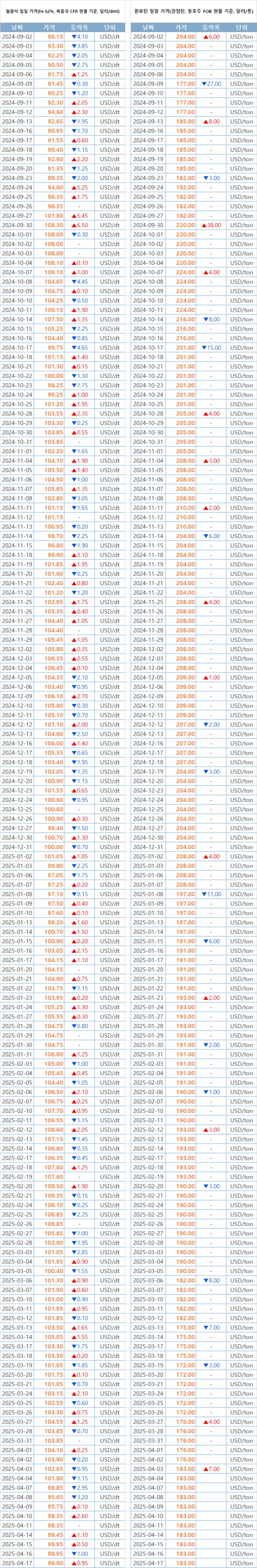Select iron ore price 96.15 for 2024-09-02
Image resolution: width=257 pixels, height=1568 pixels.
point(55,36)
